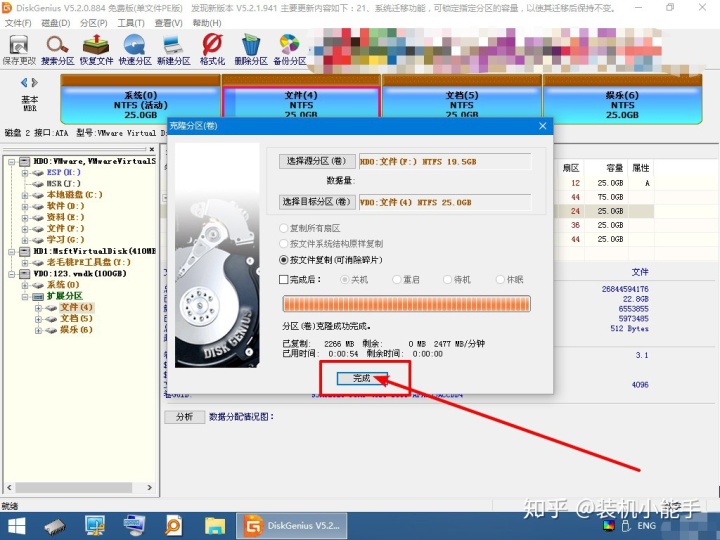720x540 pixels.
Task: Switch to DiskGenius V5.2 taskbar button
Action: (291, 526)
